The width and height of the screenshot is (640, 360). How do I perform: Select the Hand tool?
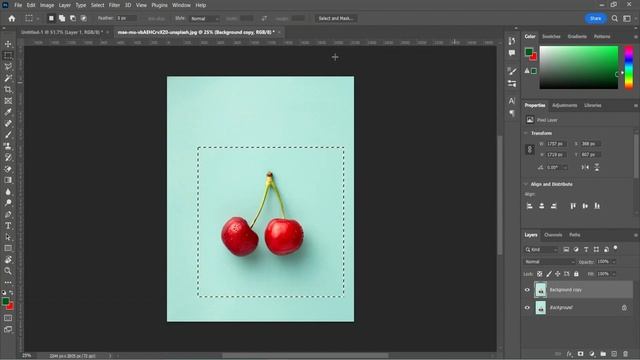[8, 260]
